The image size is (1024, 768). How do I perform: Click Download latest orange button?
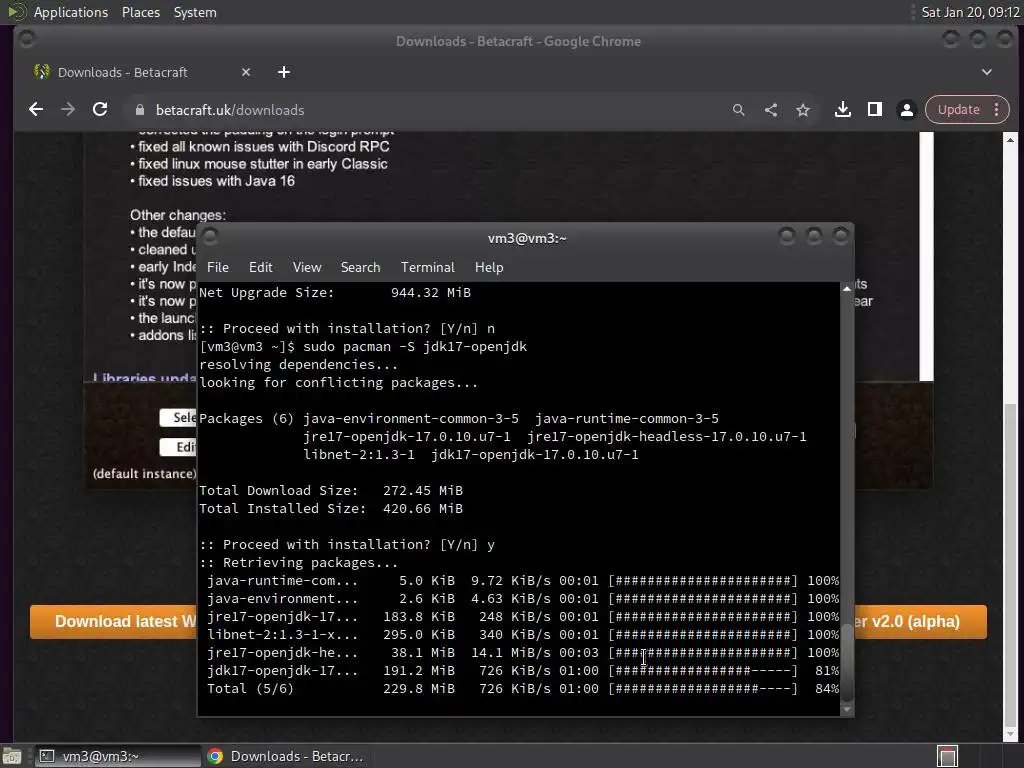pyautogui.click(x=113, y=621)
